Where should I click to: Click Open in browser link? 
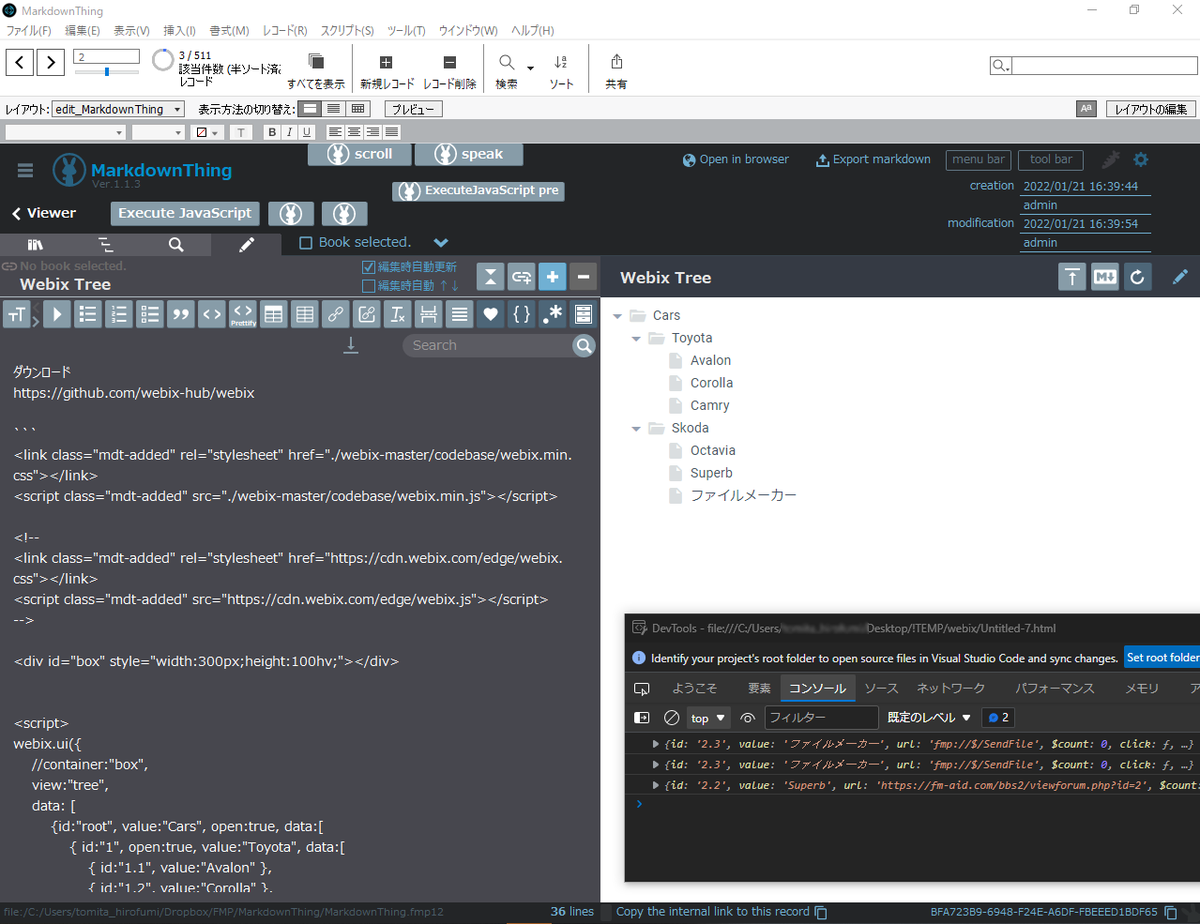pos(736,160)
